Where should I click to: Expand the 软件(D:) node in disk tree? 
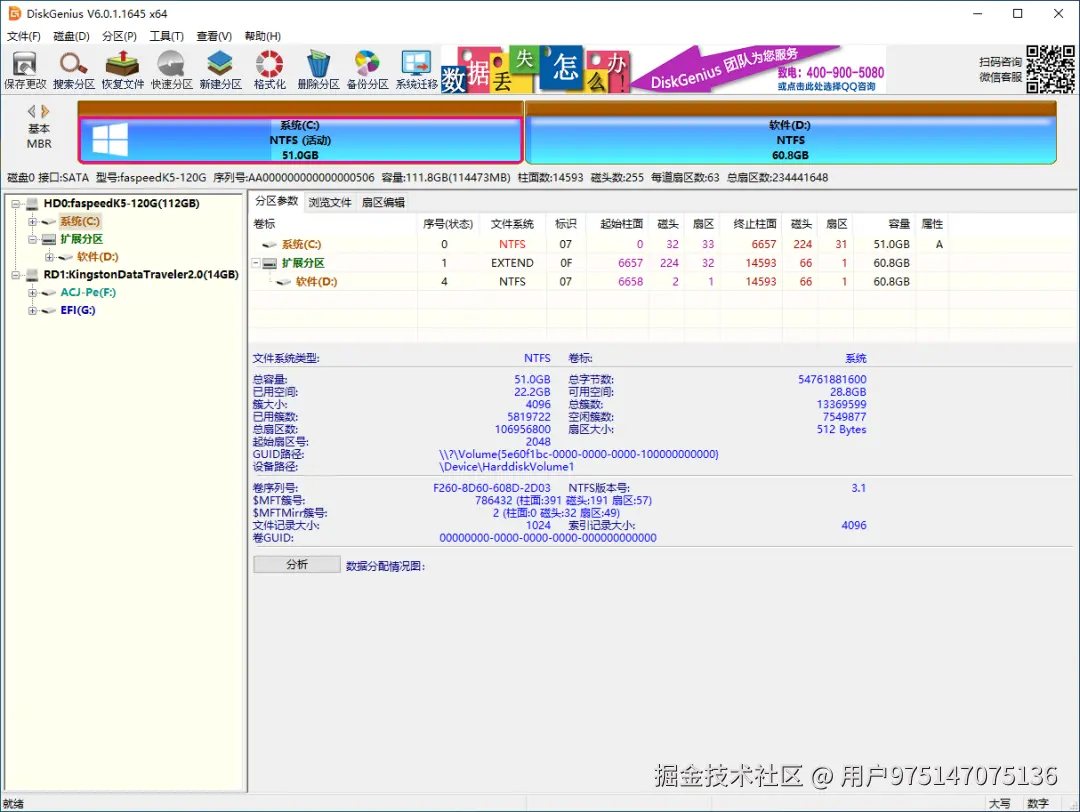click(49, 257)
